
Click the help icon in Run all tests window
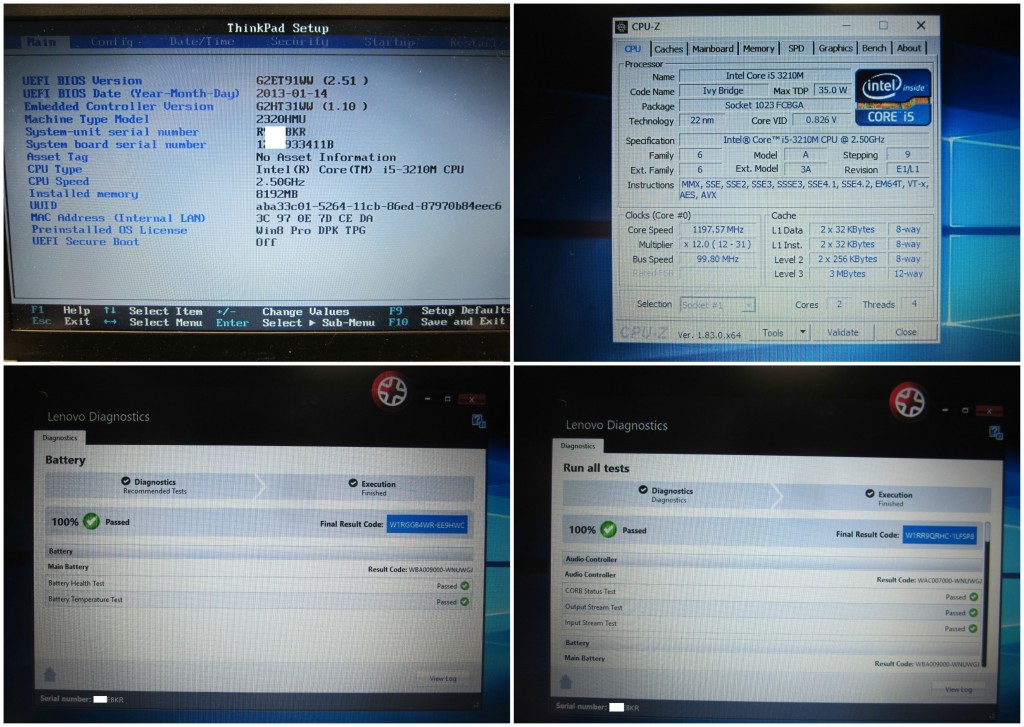tap(995, 432)
